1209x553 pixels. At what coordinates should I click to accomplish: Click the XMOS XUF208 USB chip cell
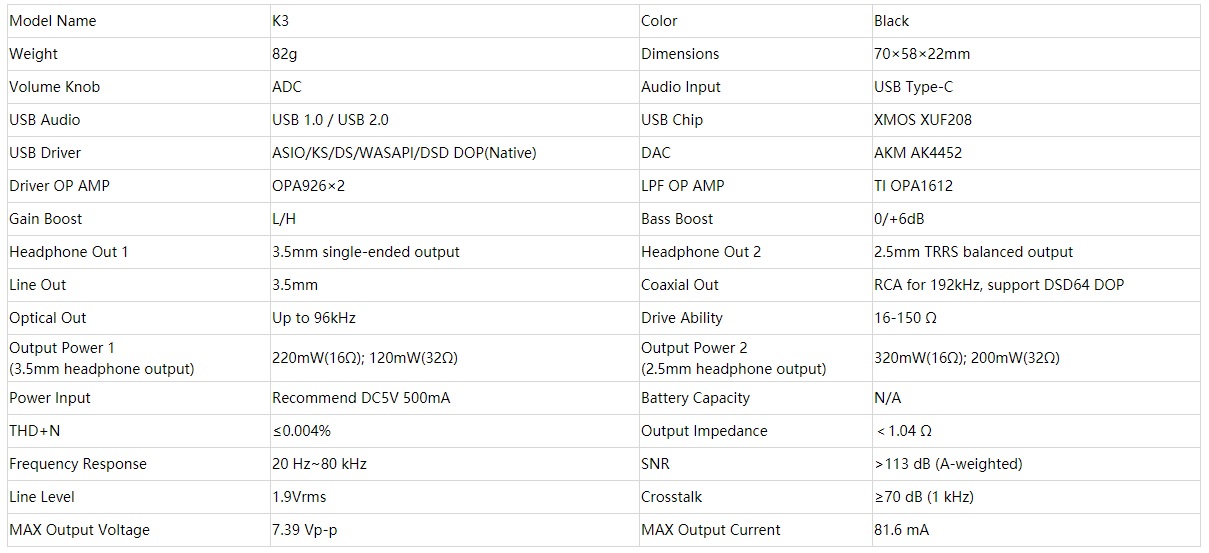pyautogui.click(x=922, y=120)
